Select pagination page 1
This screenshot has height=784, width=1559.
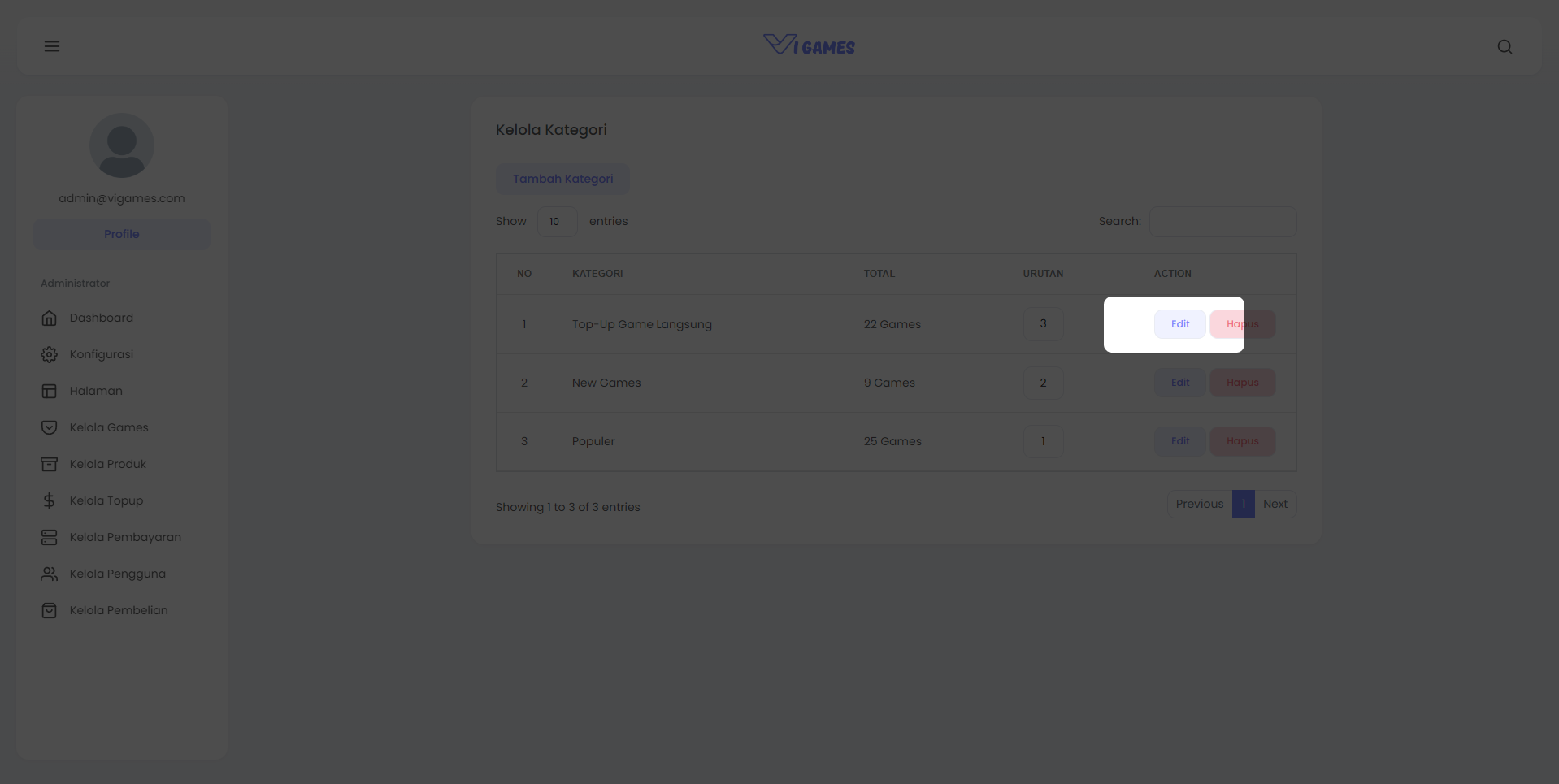[1244, 504]
